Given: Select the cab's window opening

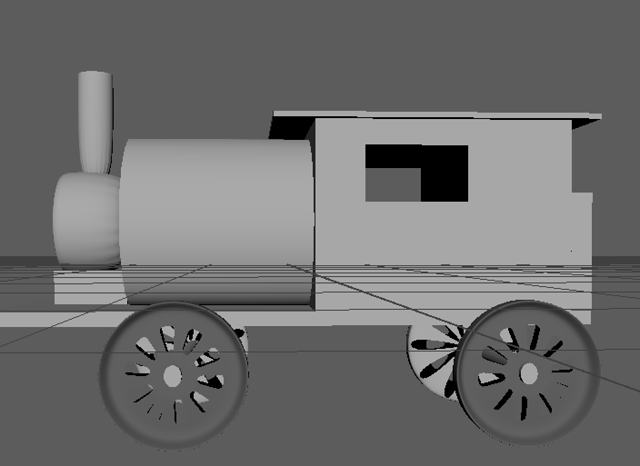Looking at the screenshot, I should point(416,173).
